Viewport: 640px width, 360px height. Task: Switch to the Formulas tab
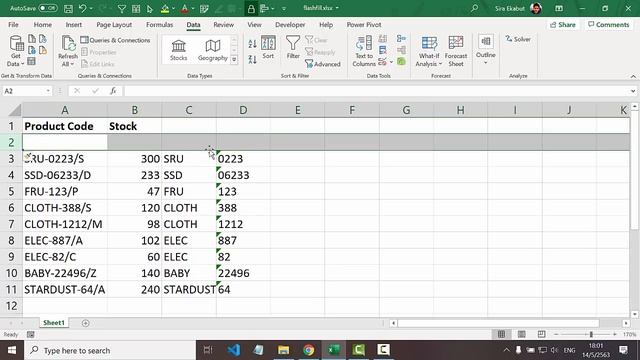click(x=160, y=24)
